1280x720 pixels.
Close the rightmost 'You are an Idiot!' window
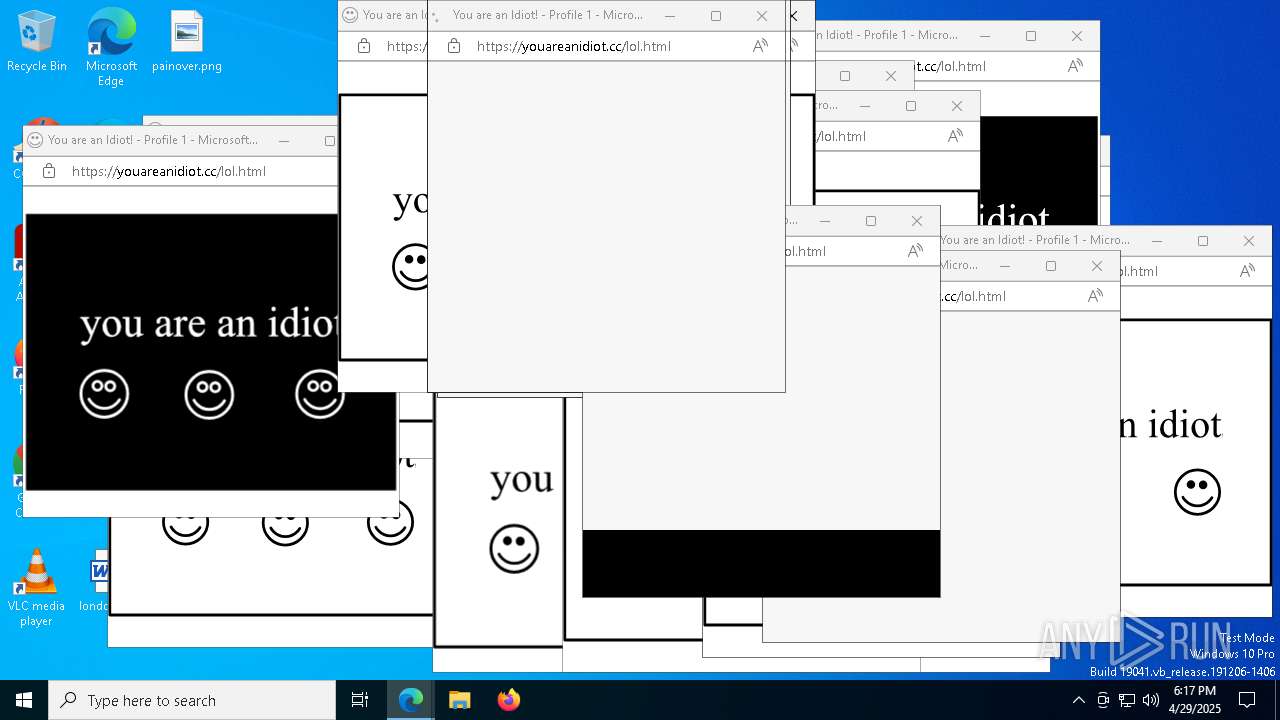pos(1249,240)
